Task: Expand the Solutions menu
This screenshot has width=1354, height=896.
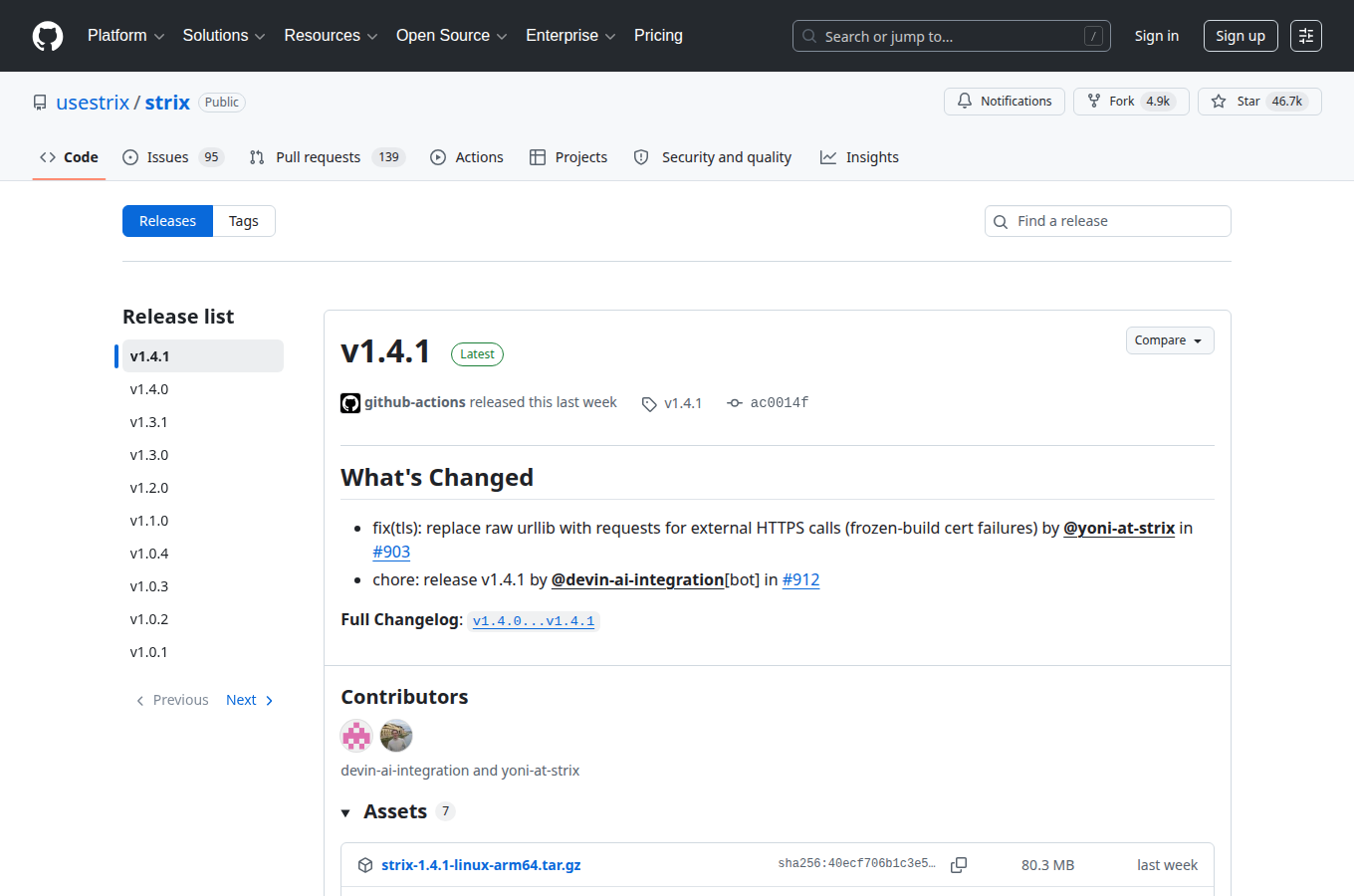Action: 224,36
